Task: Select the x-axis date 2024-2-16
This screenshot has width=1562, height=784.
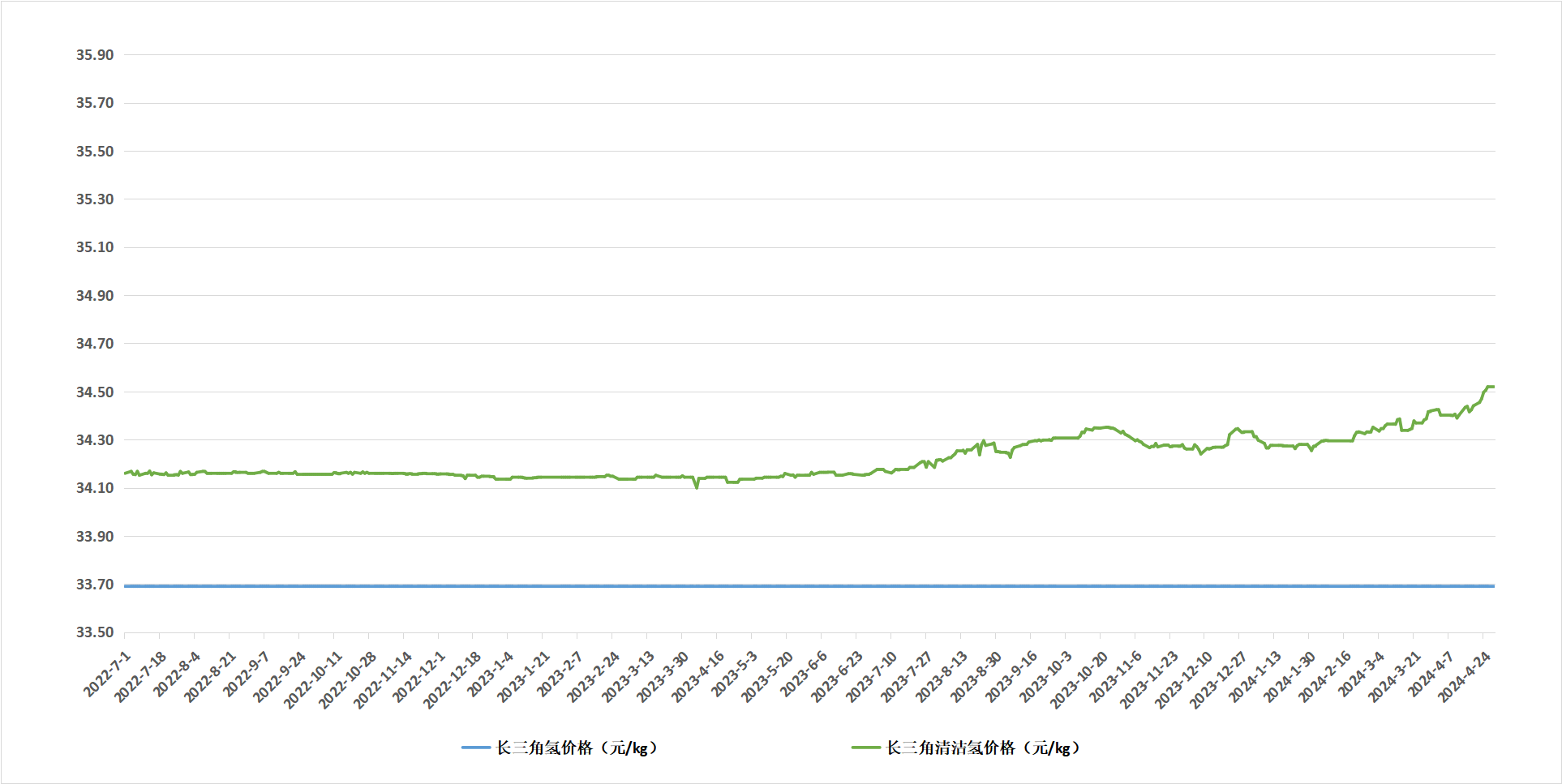Action: pyautogui.click(x=1325, y=676)
